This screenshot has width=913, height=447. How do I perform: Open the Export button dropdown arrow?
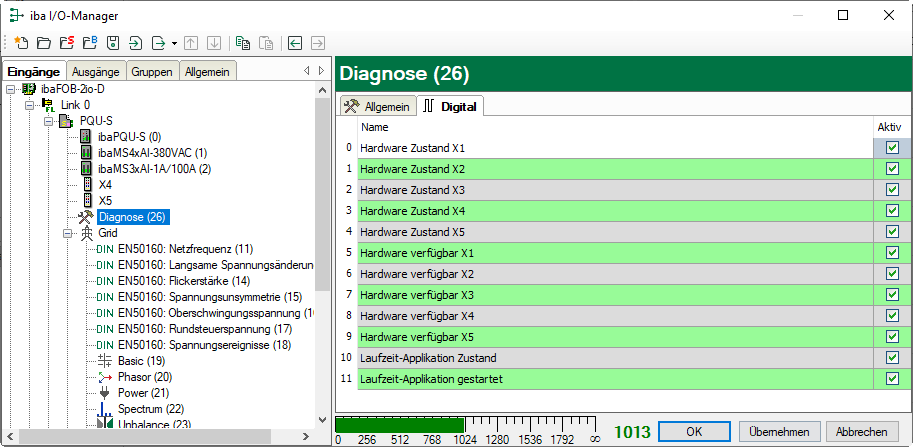(174, 43)
